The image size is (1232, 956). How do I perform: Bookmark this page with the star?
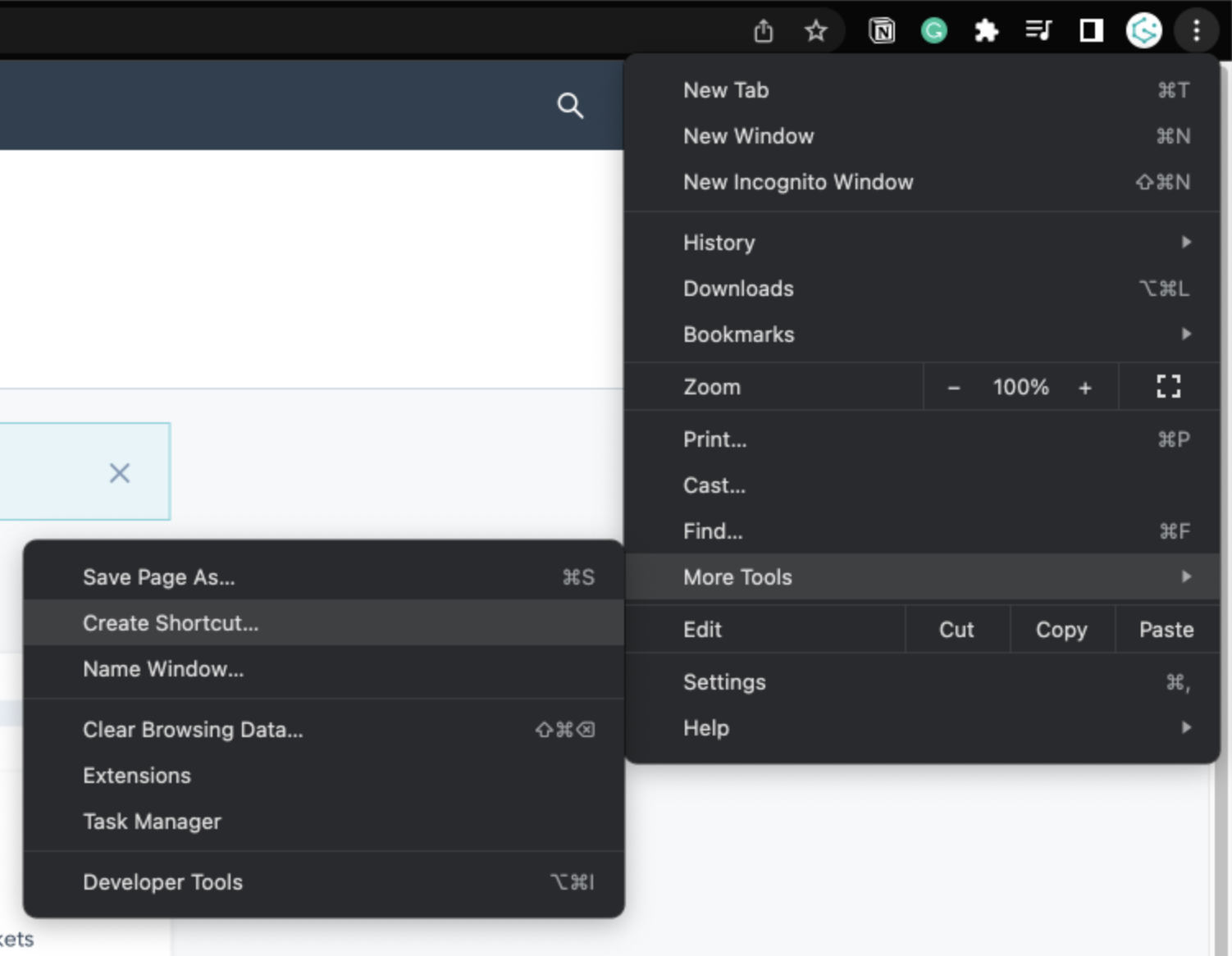pos(816,31)
